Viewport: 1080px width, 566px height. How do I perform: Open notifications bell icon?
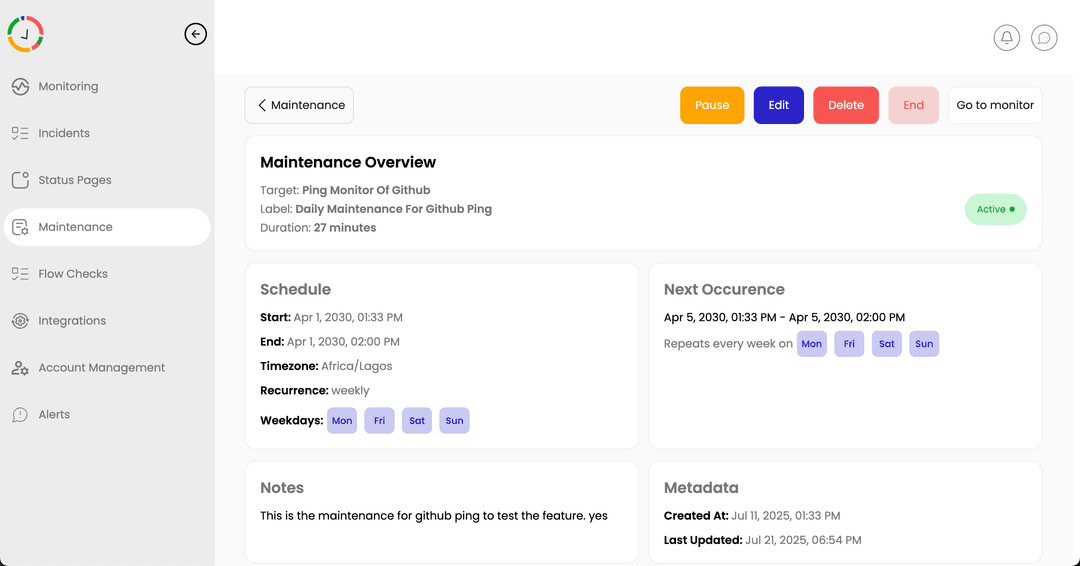1006,37
